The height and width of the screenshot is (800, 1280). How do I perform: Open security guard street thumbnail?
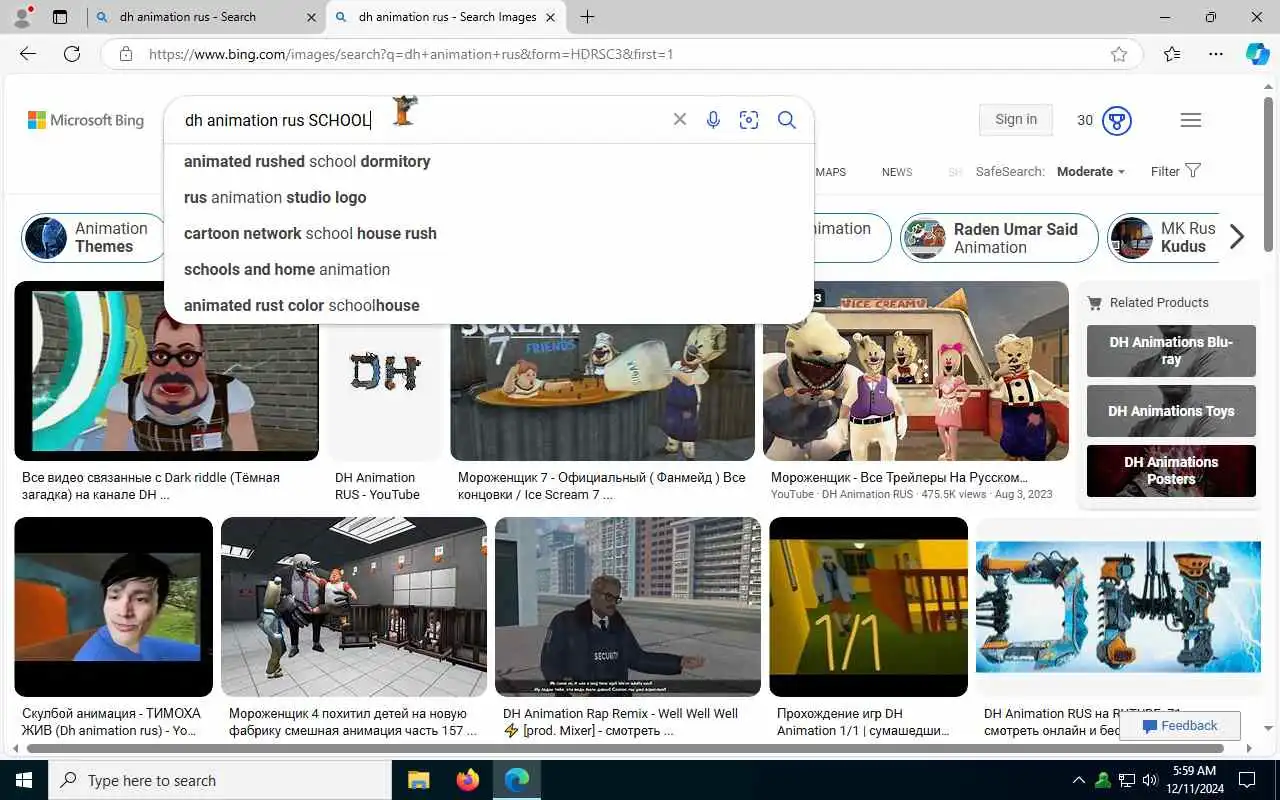click(x=627, y=607)
